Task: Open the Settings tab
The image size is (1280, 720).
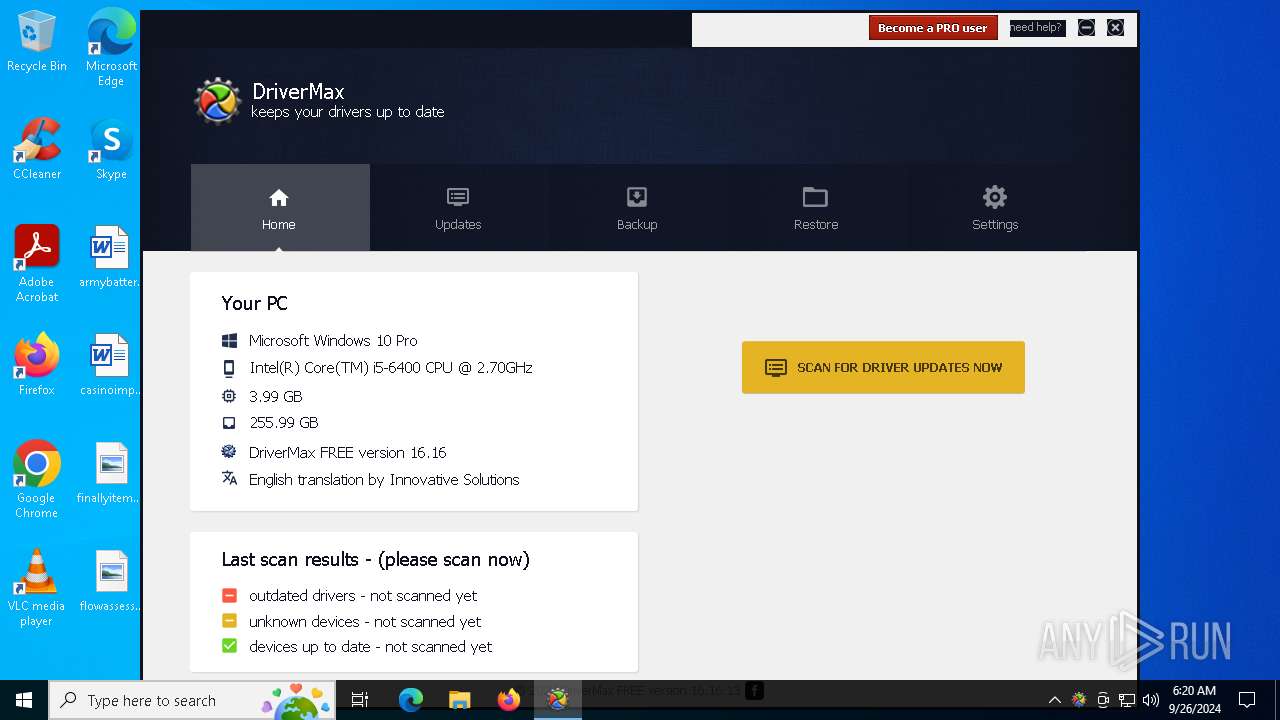Action: (x=995, y=208)
